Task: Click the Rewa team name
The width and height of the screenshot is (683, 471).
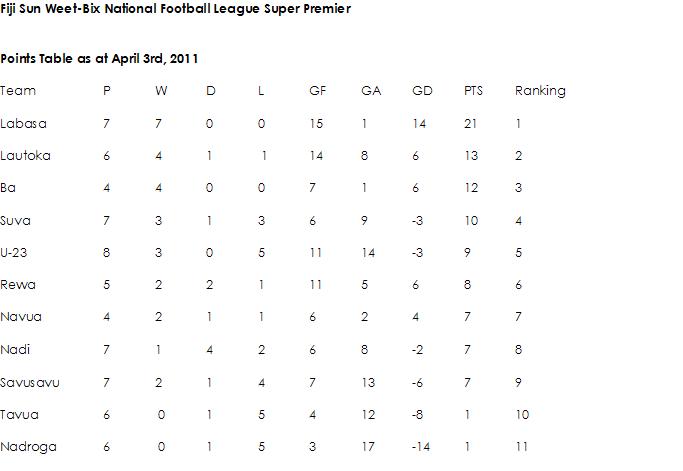Action: pyautogui.click(x=18, y=285)
